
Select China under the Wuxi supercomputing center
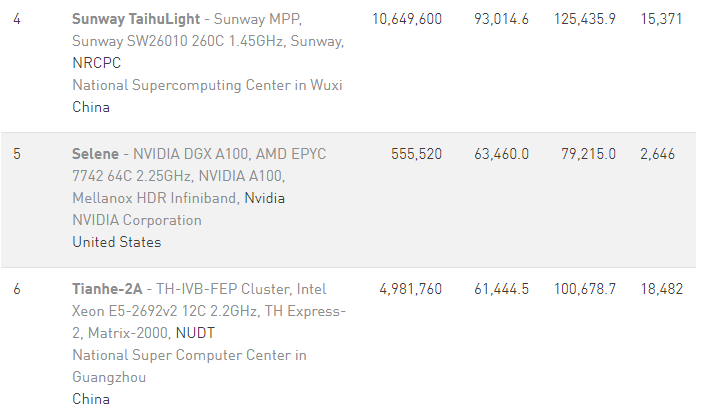pyautogui.click(x=91, y=107)
